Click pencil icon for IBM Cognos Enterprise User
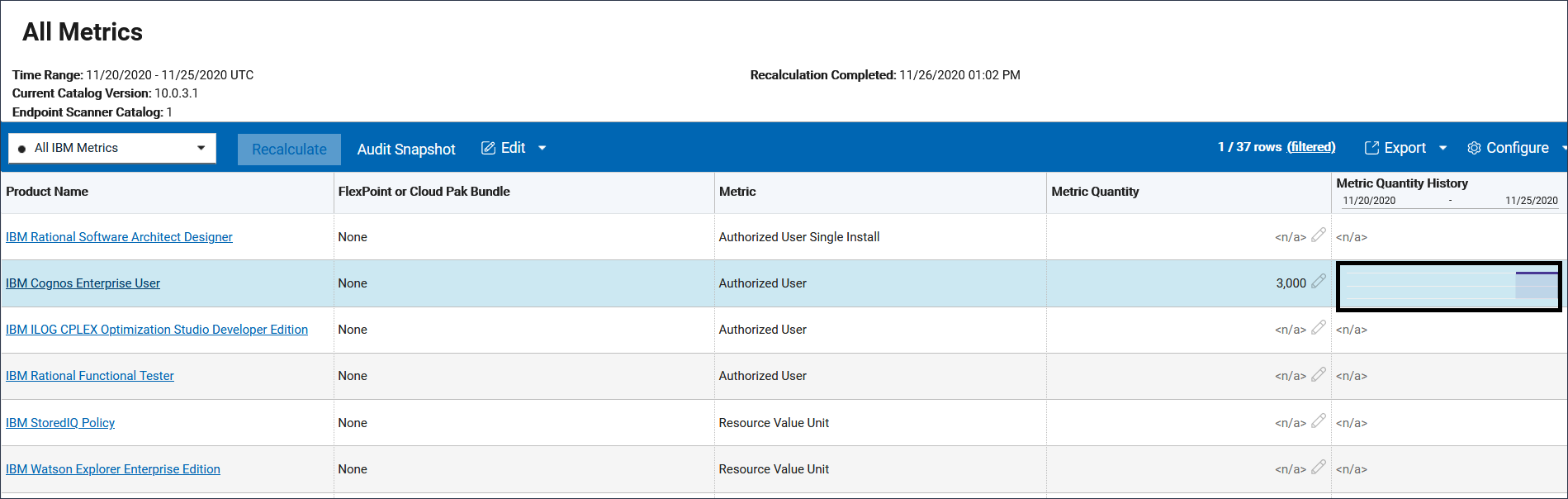This screenshot has width=1568, height=499. (1319, 281)
